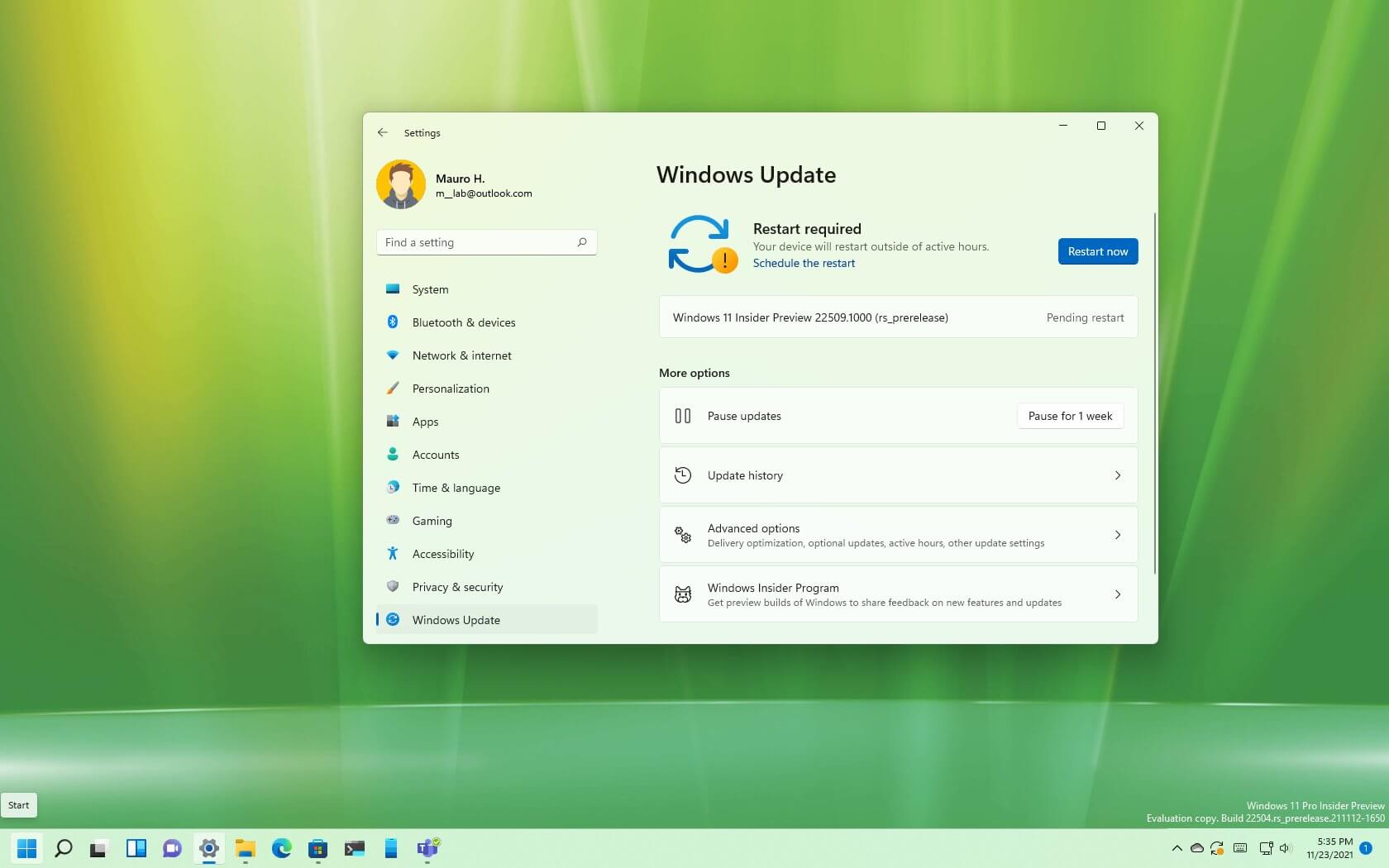This screenshot has height=868, width=1389.
Task: Click the volume icon in the system tray
Action: click(x=1284, y=849)
